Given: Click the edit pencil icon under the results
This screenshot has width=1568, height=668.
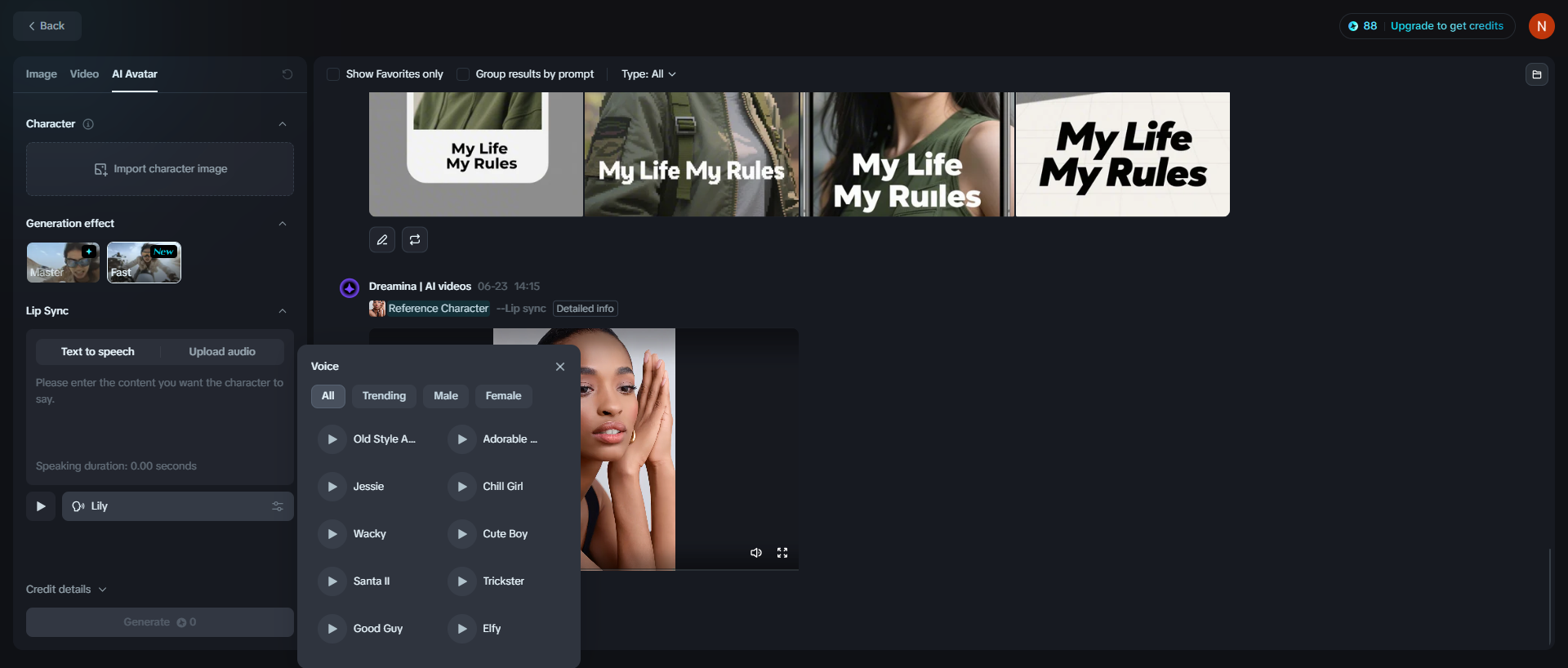Looking at the screenshot, I should pyautogui.click(x=382, y=239).
